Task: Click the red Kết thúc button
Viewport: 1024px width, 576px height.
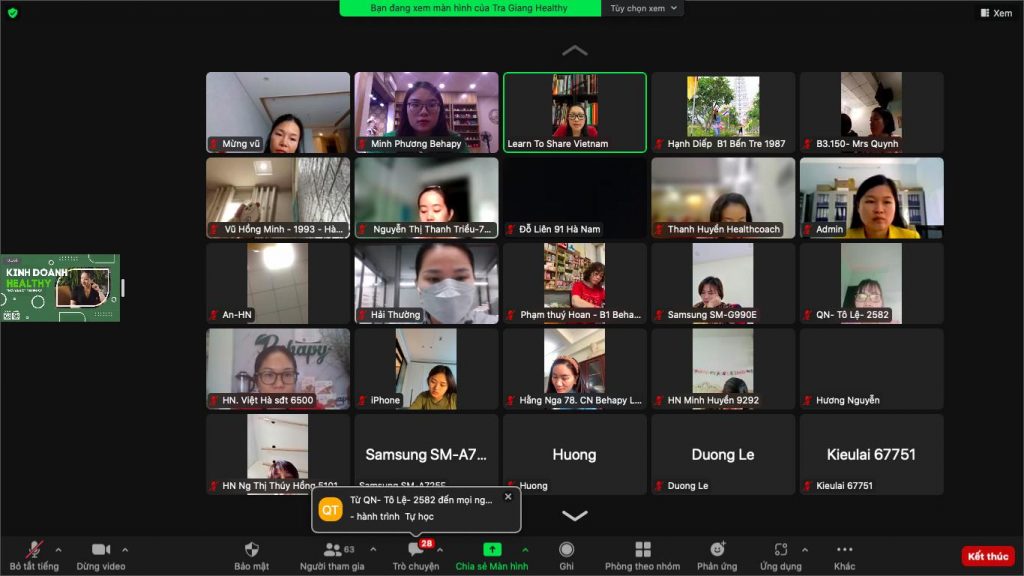Action: (x=987, y=556)
